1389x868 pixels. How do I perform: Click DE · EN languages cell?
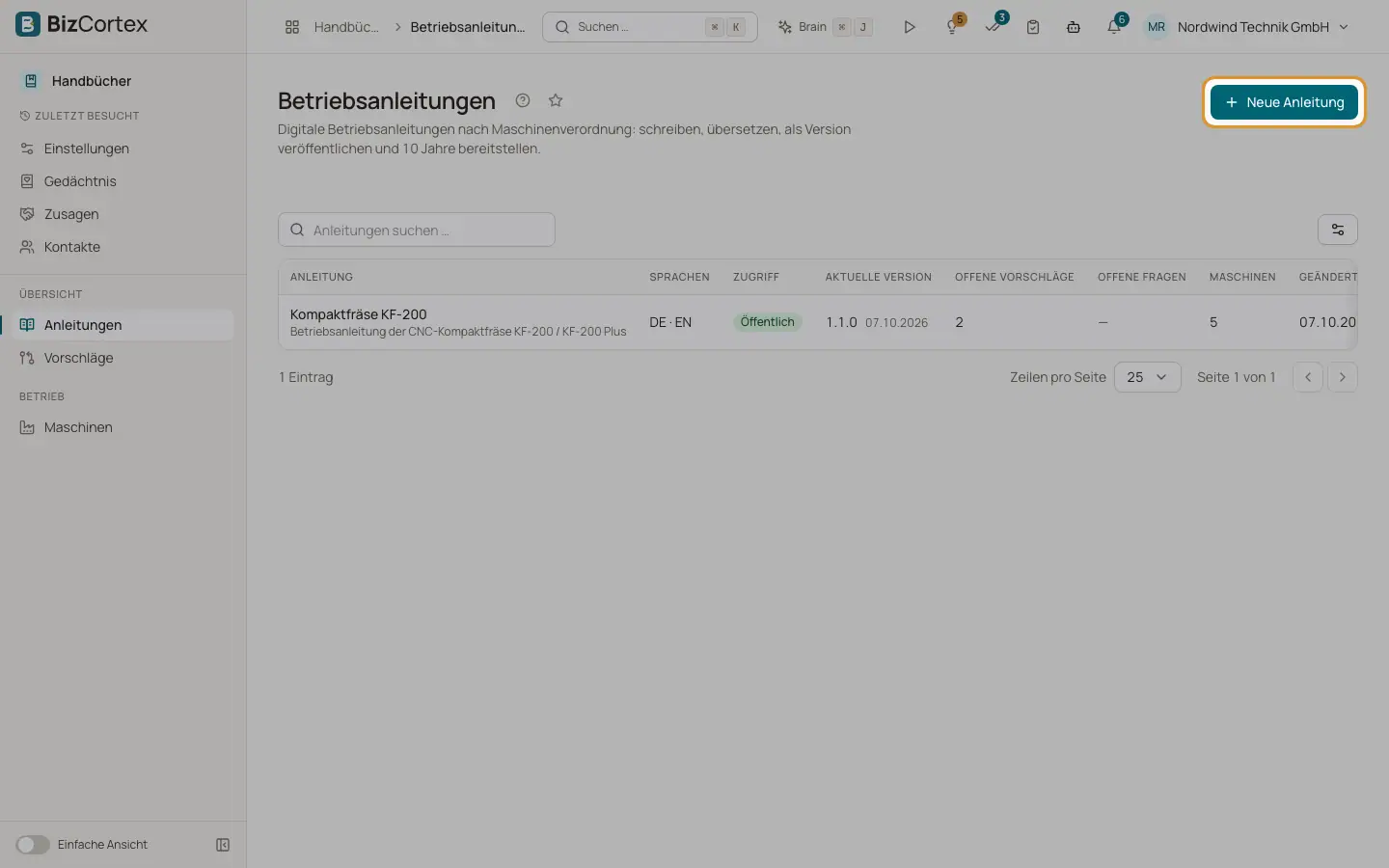point(670,322)
